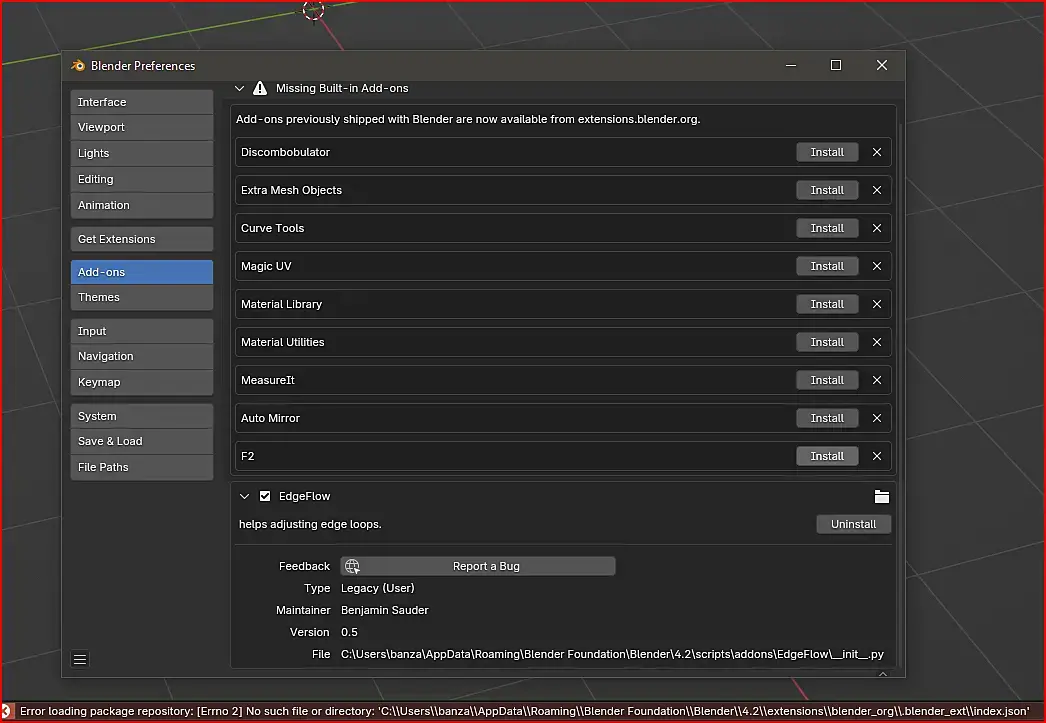Dismiss the Material Library entry

coord(877,304)
